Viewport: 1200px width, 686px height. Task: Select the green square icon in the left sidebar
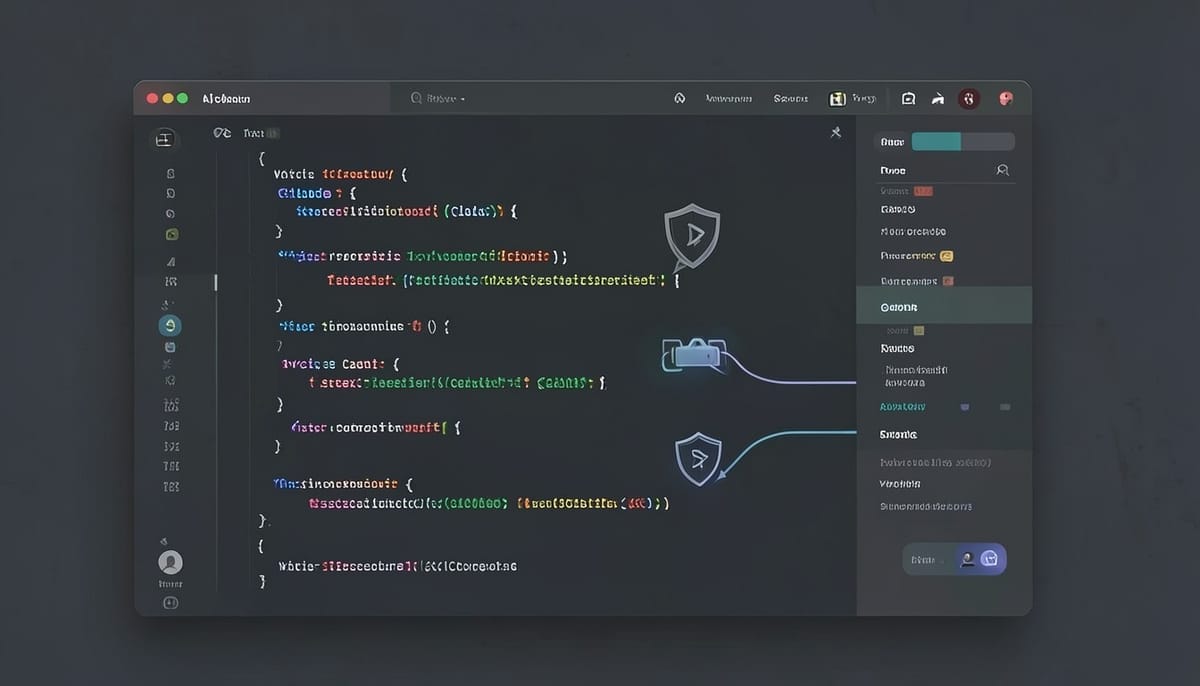pos(171,234)
